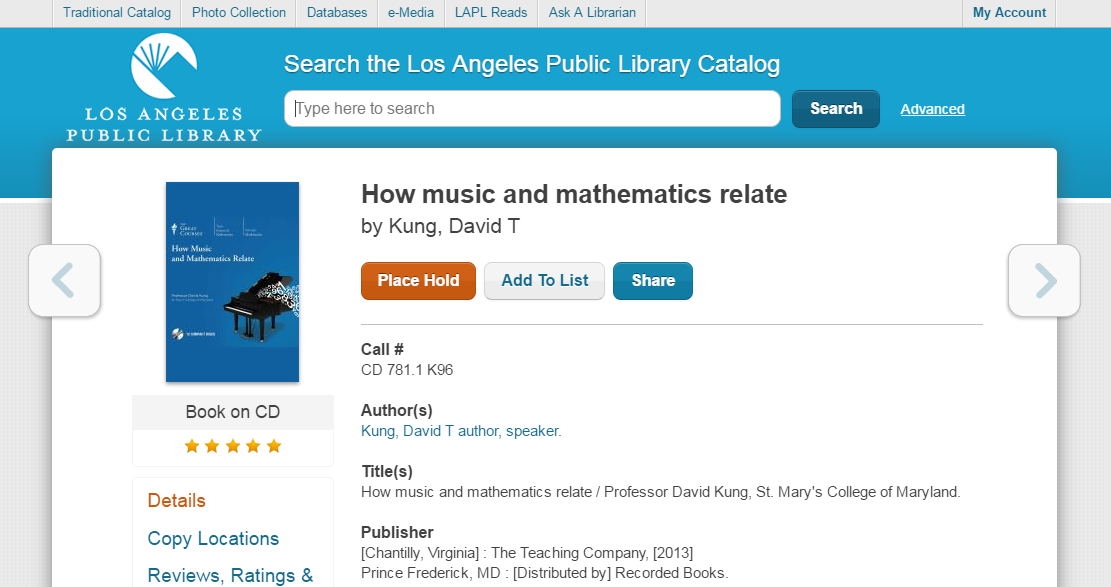Click the Add To List button

click(544, 281)
